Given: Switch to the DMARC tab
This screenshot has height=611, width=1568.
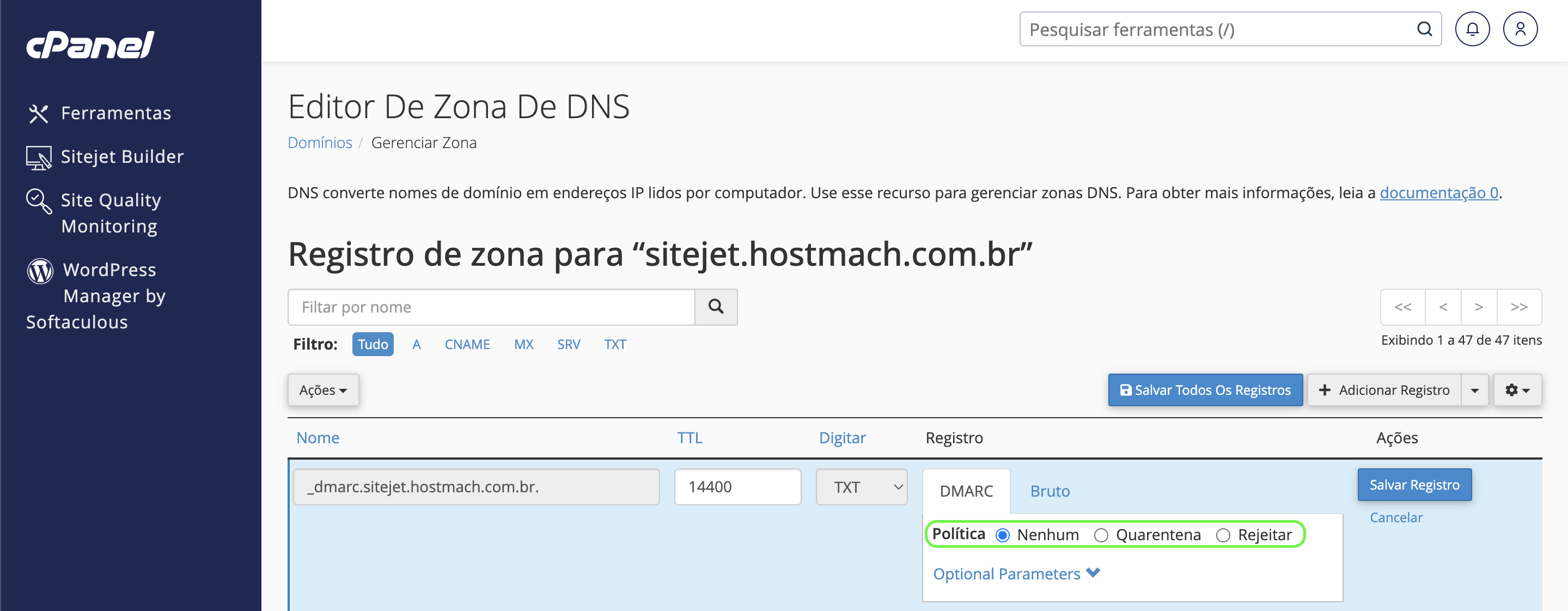Looking at the screenshot, I should 966,491.
